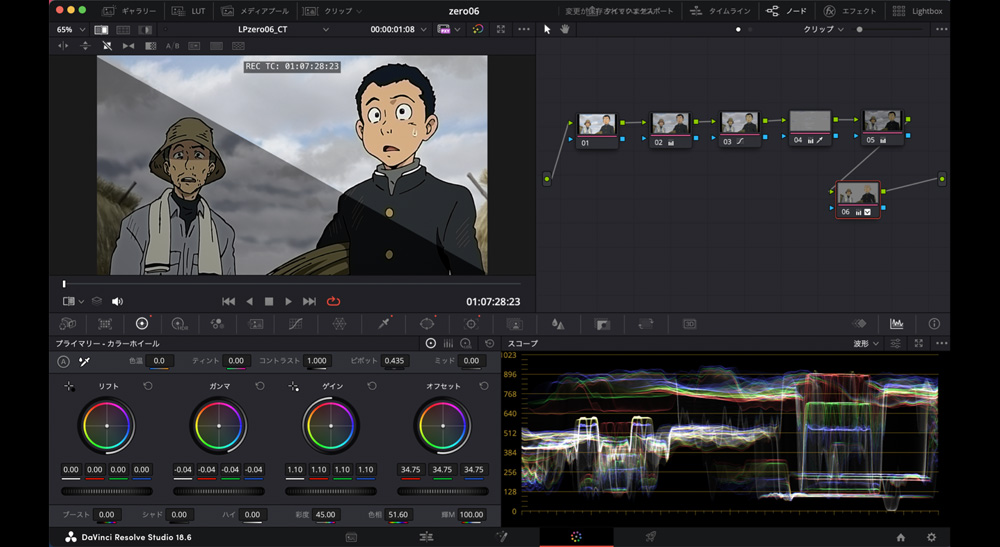The width and height of the screenshot is (1000, 547).
Task: Toggle loop playback in viewer
Action: pyautogui.click(x=333, y=301)
